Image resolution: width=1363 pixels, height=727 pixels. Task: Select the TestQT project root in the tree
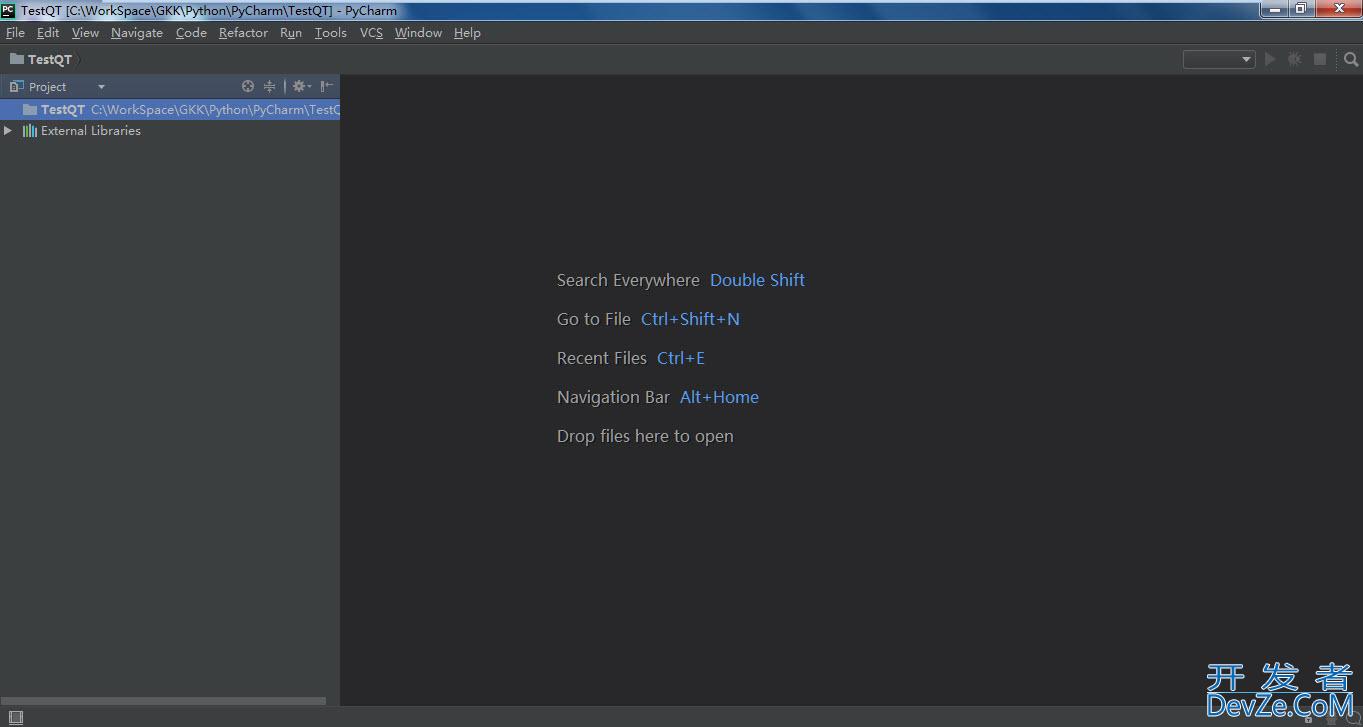170,110
